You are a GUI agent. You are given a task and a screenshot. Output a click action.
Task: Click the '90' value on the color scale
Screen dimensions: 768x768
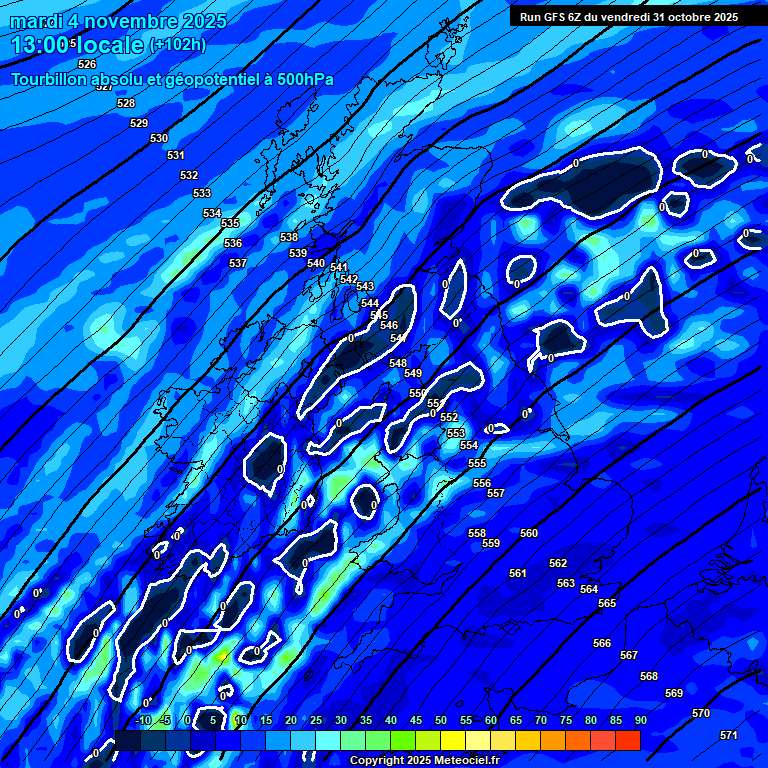pyautogui.click(x=640, y=720)
